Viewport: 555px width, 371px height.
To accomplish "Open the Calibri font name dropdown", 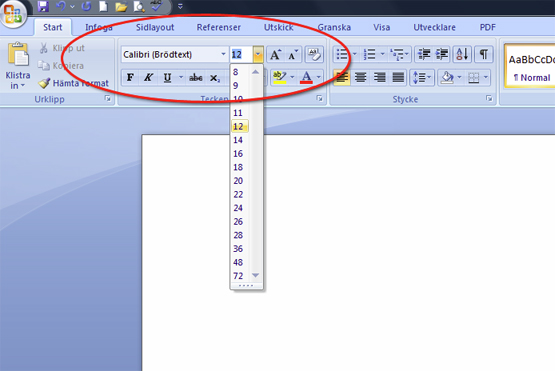I will pyautogui.click(x=223, y=55).
